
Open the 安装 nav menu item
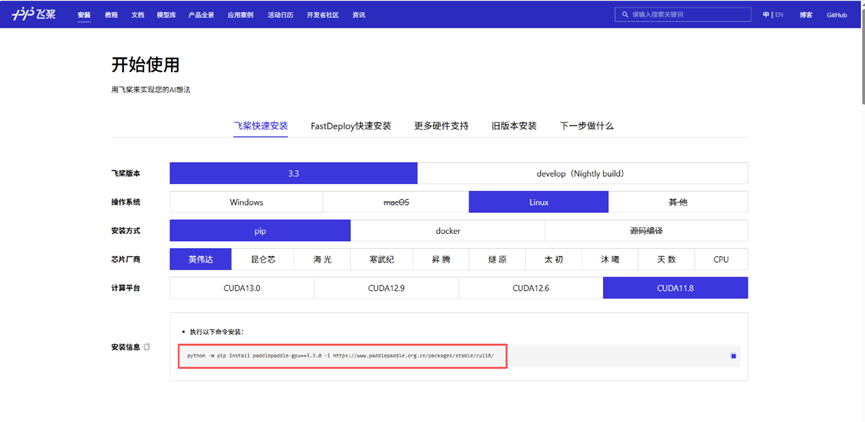(84, 15)
